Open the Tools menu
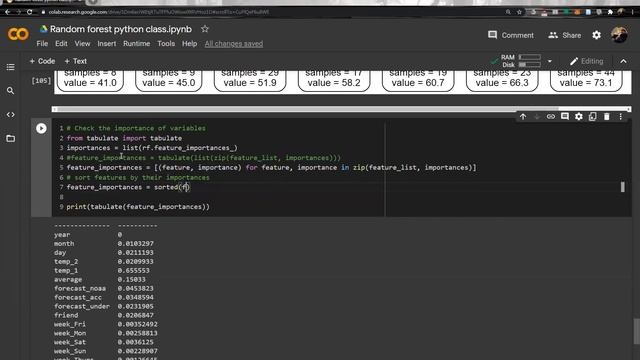 166,44
